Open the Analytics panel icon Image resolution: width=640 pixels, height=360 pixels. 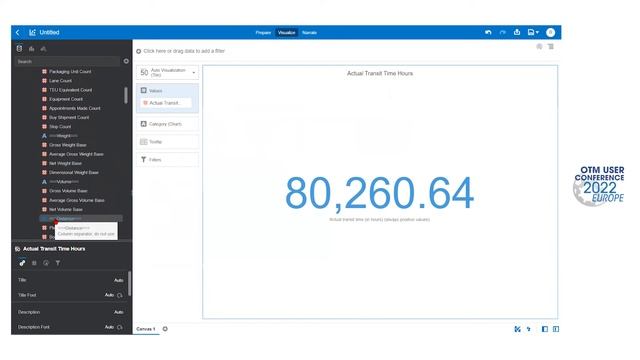(43, 49)
